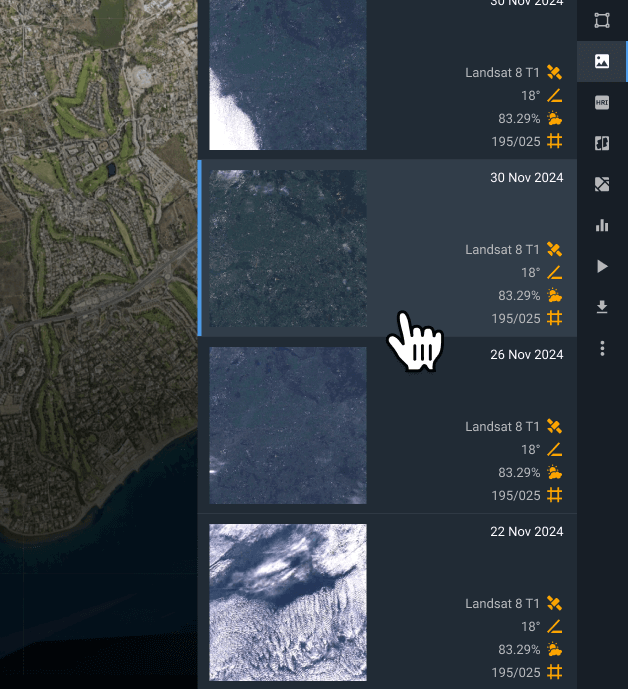
Task: Open the three-dot more options menu
Action: (602, 348)
